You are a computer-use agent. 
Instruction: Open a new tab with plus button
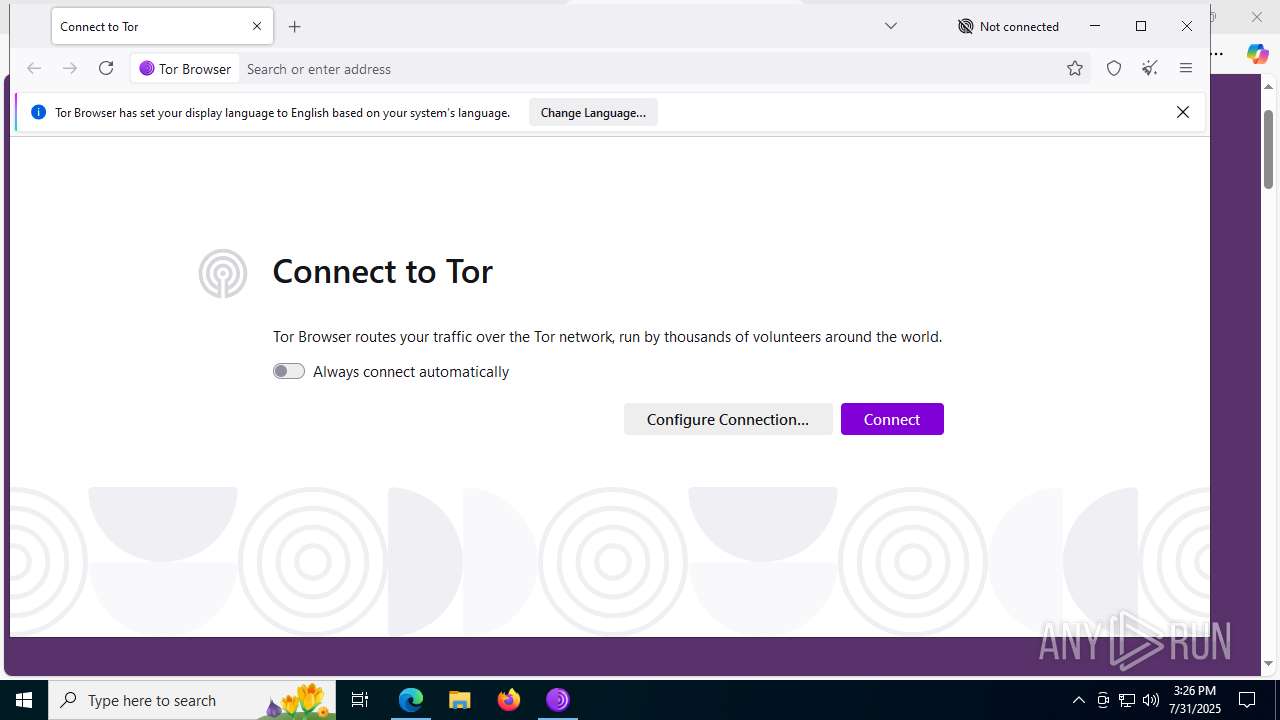click(294, 27)
